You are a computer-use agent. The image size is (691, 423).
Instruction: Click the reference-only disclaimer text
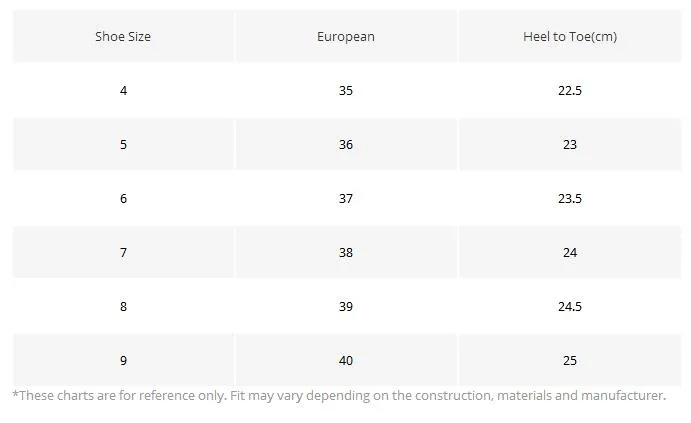(339, 396)
